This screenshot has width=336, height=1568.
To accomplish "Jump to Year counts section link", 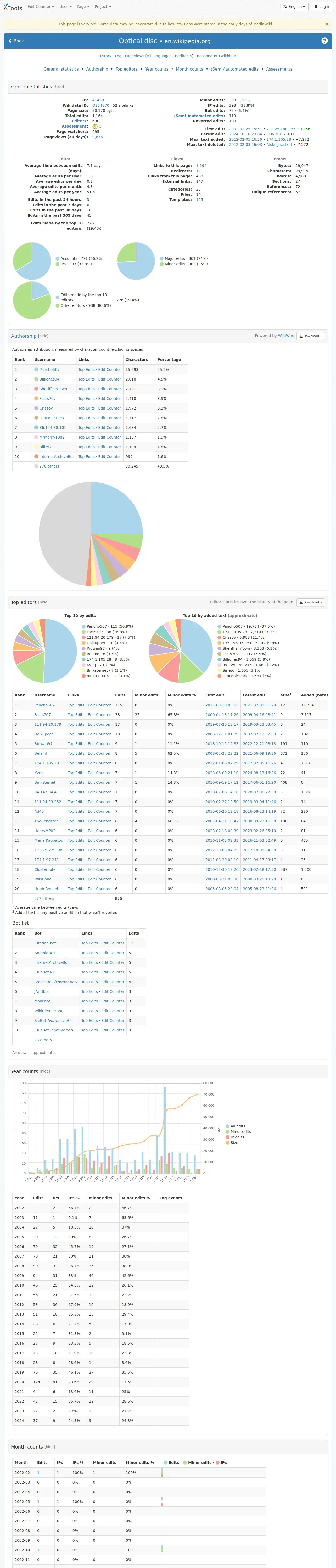I will [157, 70].
